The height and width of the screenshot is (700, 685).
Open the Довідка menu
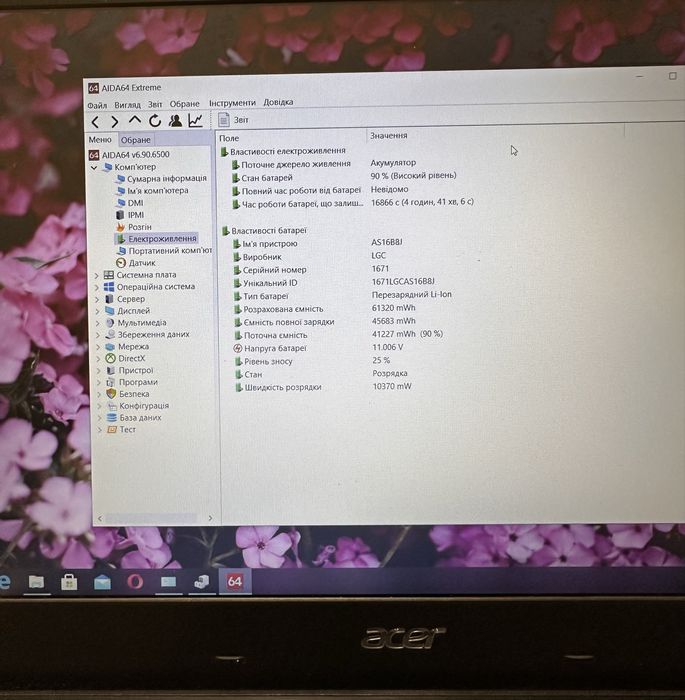(278, 102)
